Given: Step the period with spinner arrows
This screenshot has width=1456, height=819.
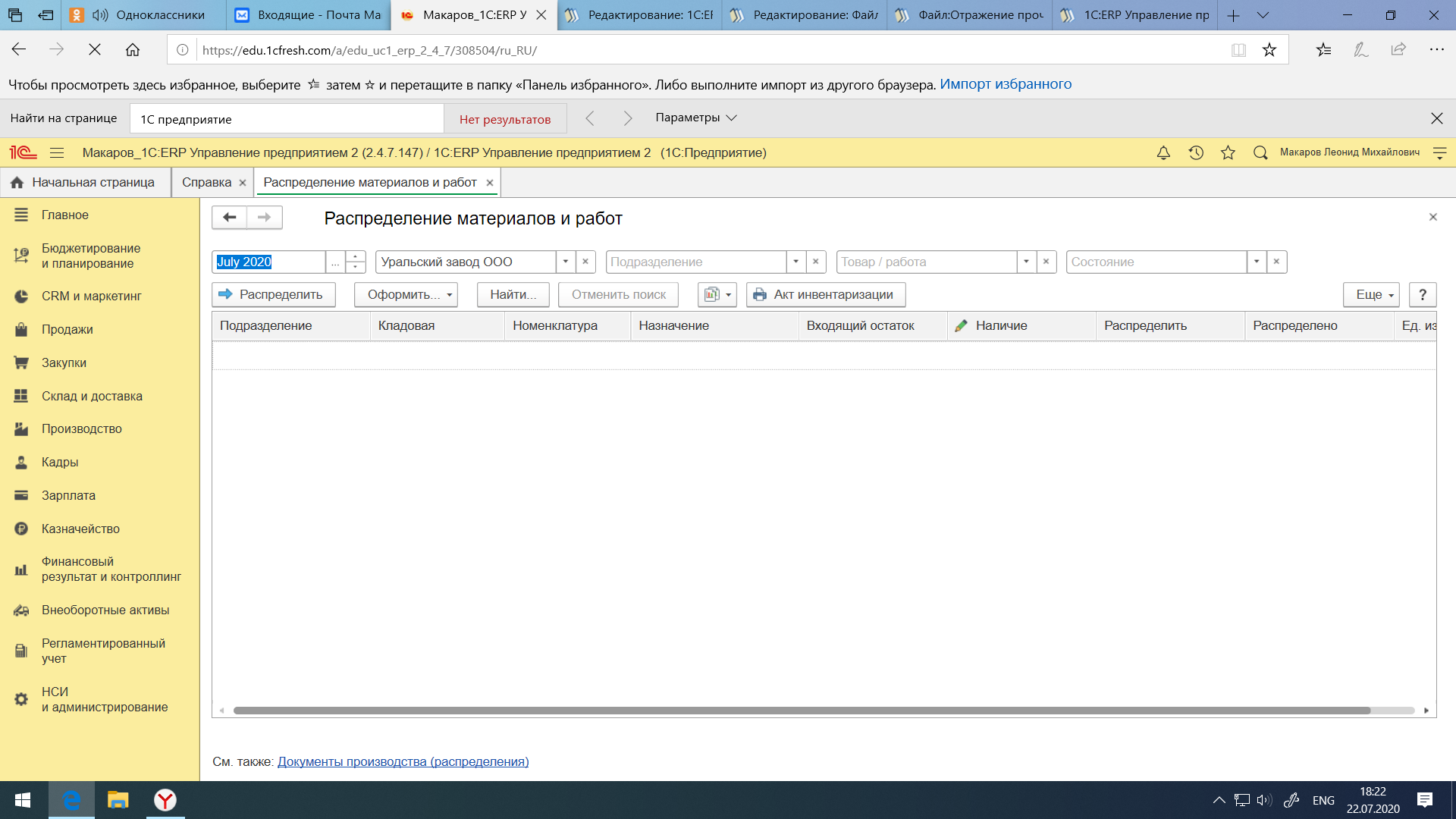Looking at the screenshot, I should click(x=356, y=262).
